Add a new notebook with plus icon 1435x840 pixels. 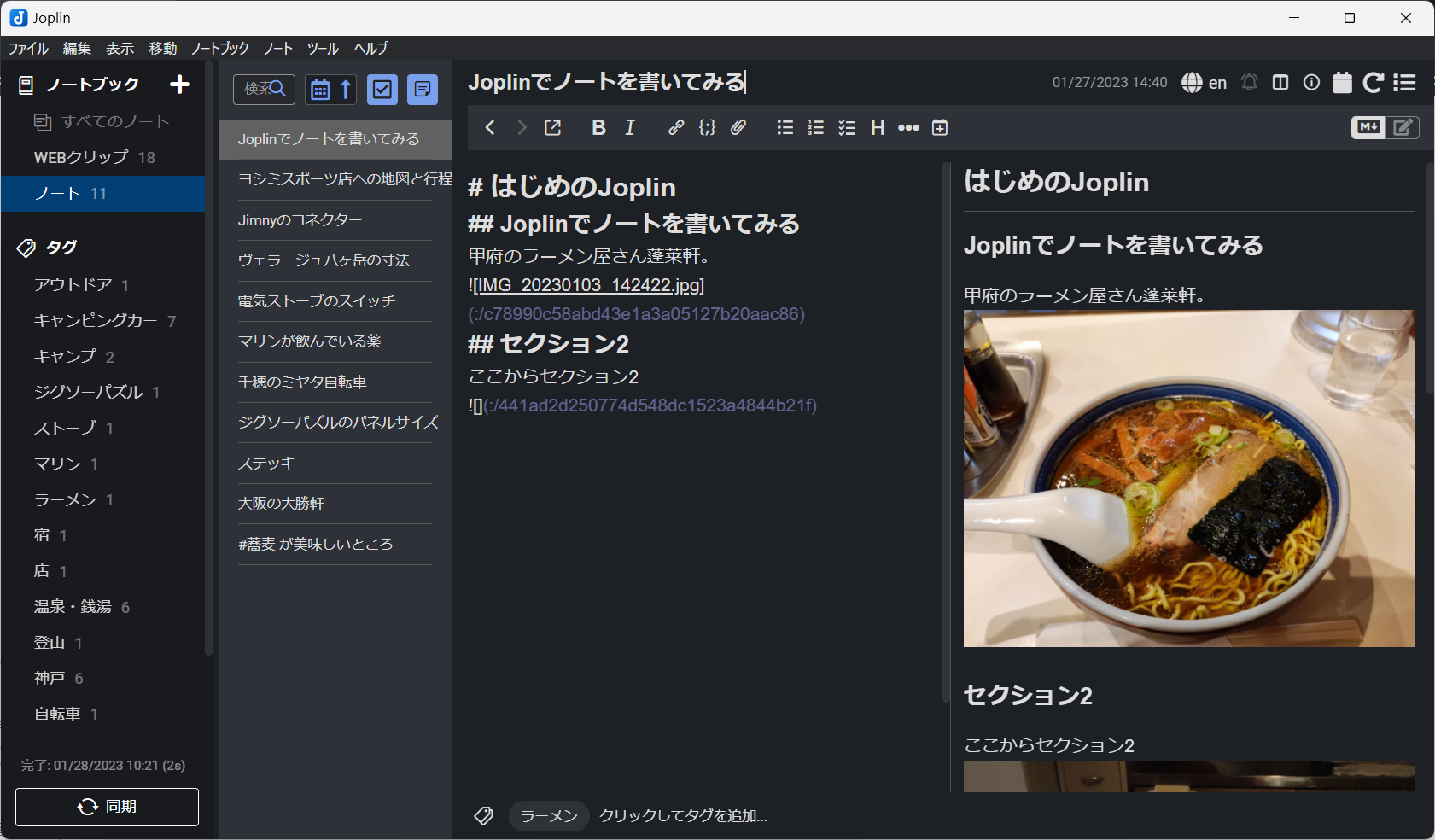click(179, 85)
